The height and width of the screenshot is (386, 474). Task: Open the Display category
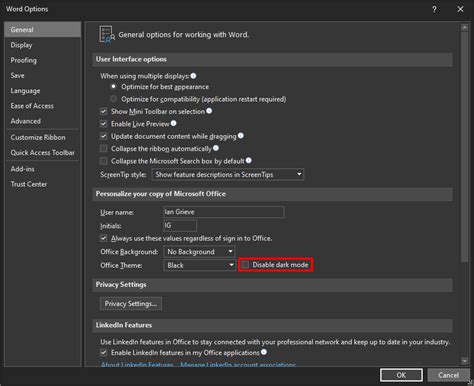43,45
